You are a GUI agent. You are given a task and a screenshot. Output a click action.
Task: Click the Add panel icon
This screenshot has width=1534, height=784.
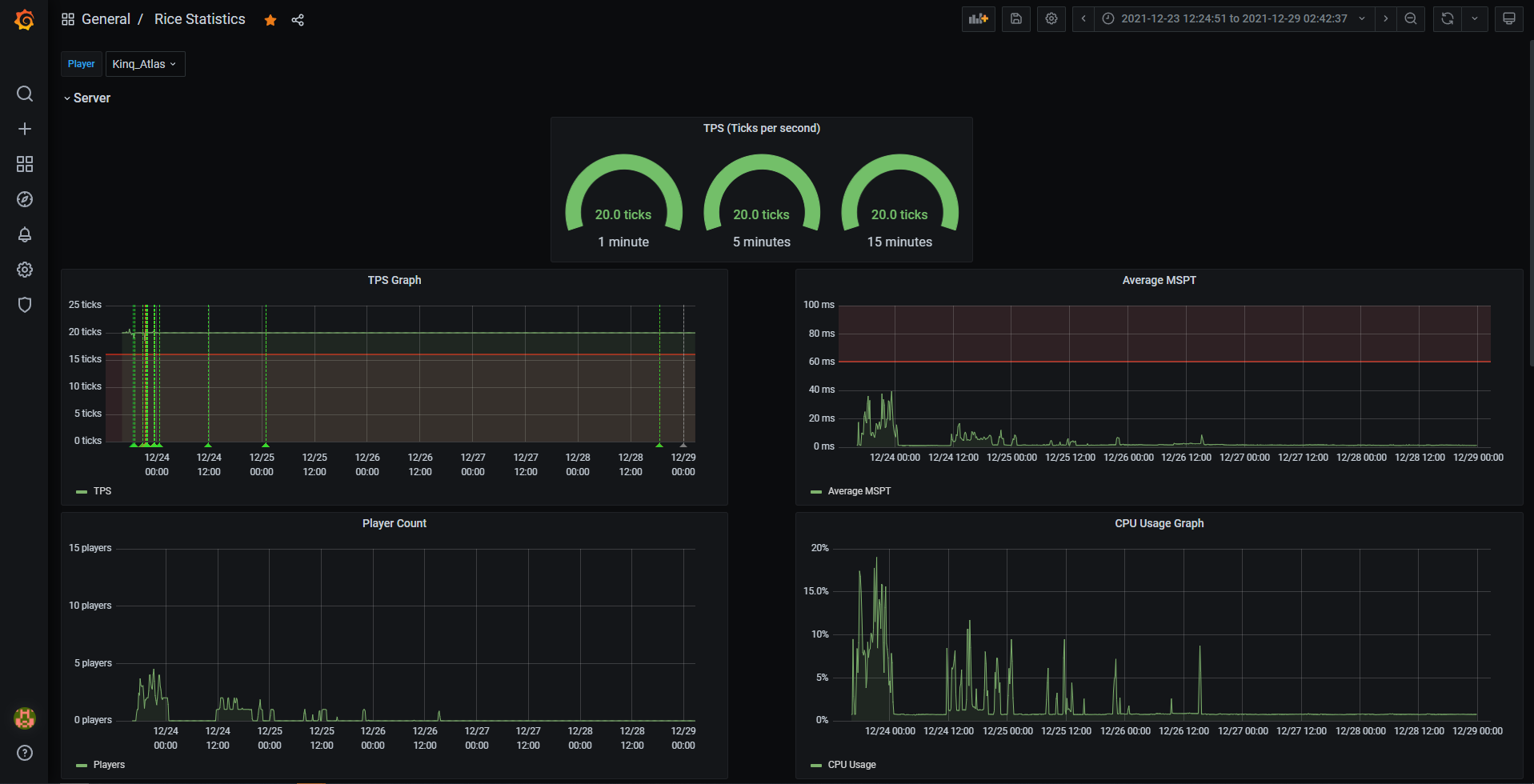tap(978, 19)
